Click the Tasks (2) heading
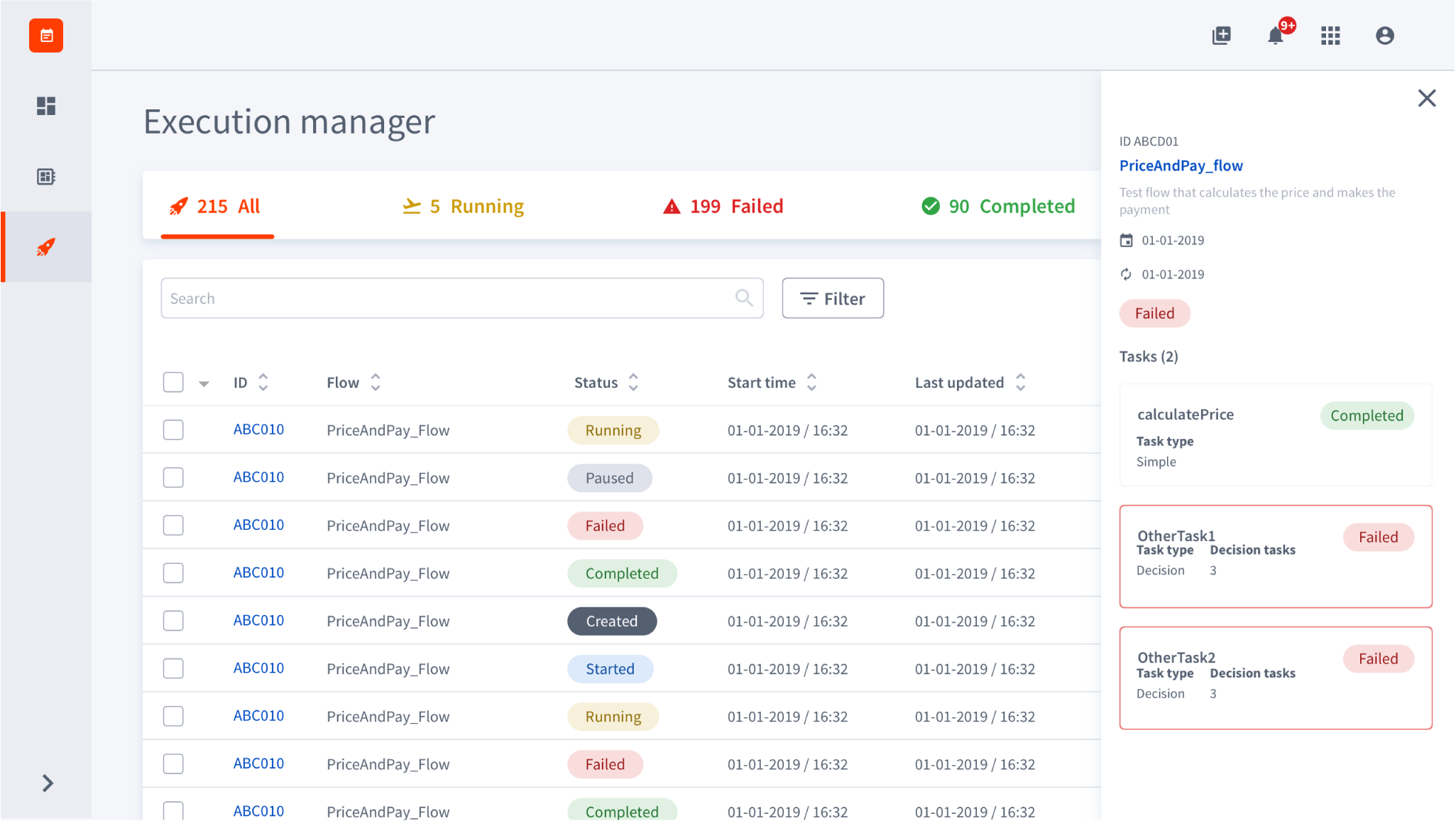1456x821 pixels. (1149, 357)
